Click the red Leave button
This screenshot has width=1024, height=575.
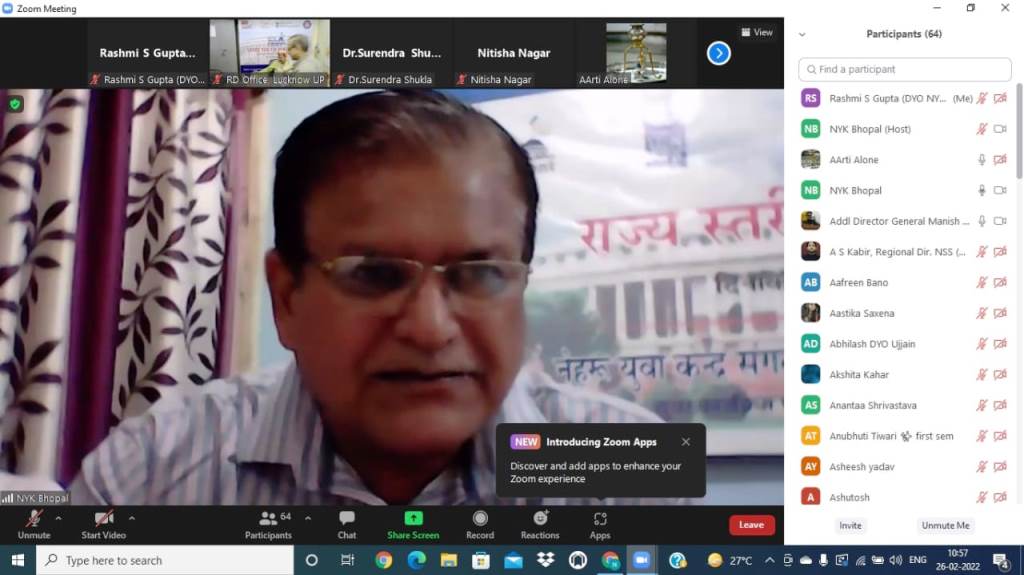[752, 525]
